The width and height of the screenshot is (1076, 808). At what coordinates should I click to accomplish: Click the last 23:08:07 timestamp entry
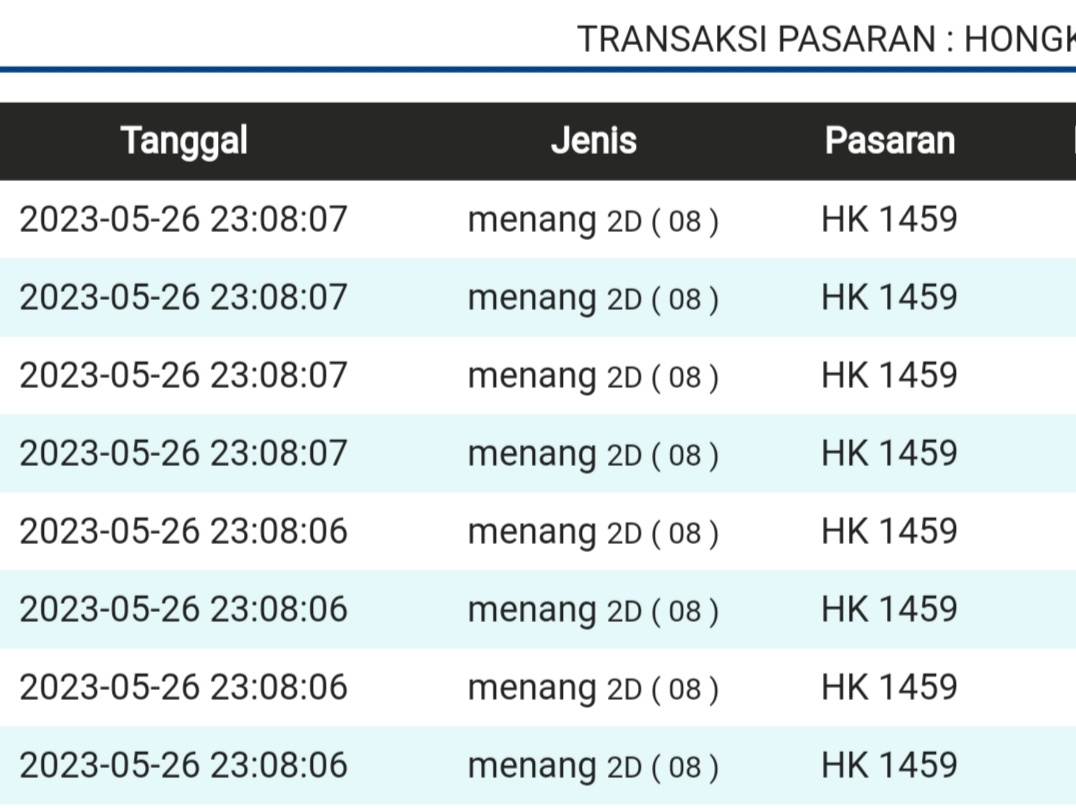(x=183, y=453)
